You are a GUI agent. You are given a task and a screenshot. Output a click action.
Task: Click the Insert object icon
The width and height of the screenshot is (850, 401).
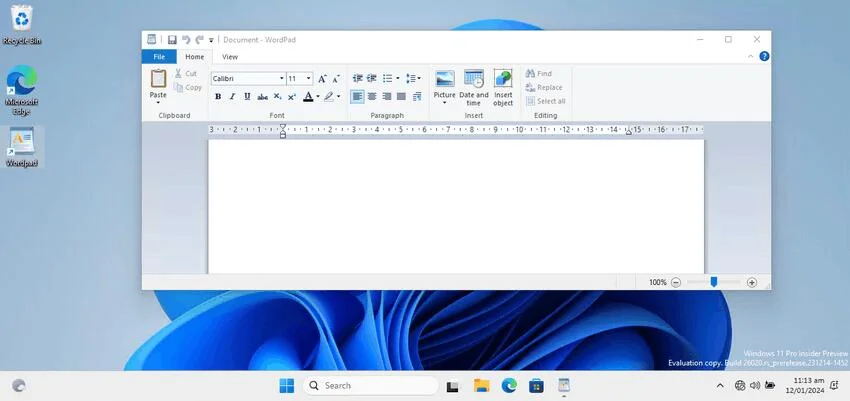click(x=503, y=79)
